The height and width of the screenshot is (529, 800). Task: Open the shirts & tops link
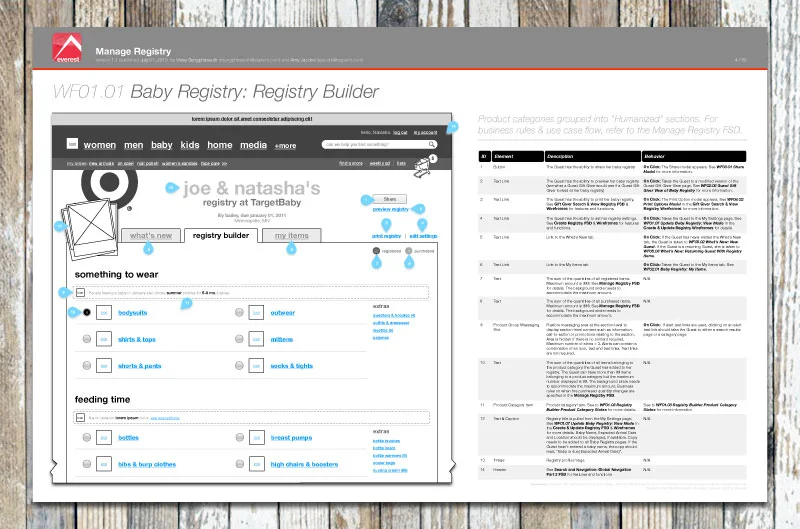point(137,339)
